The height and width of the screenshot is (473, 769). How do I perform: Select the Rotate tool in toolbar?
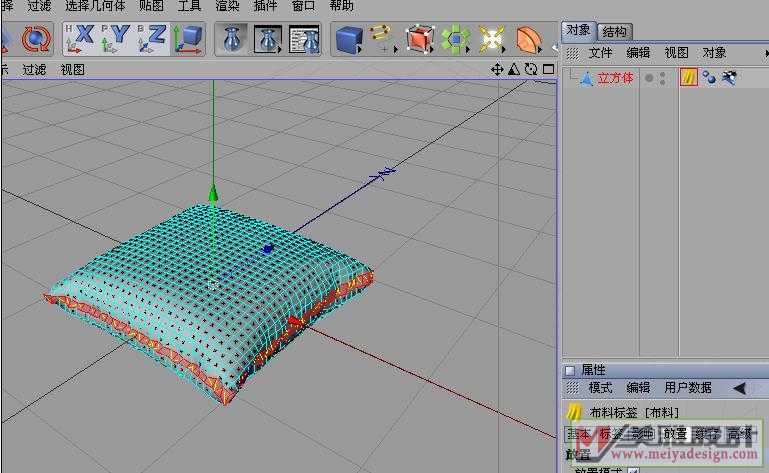tap(36, 39)
